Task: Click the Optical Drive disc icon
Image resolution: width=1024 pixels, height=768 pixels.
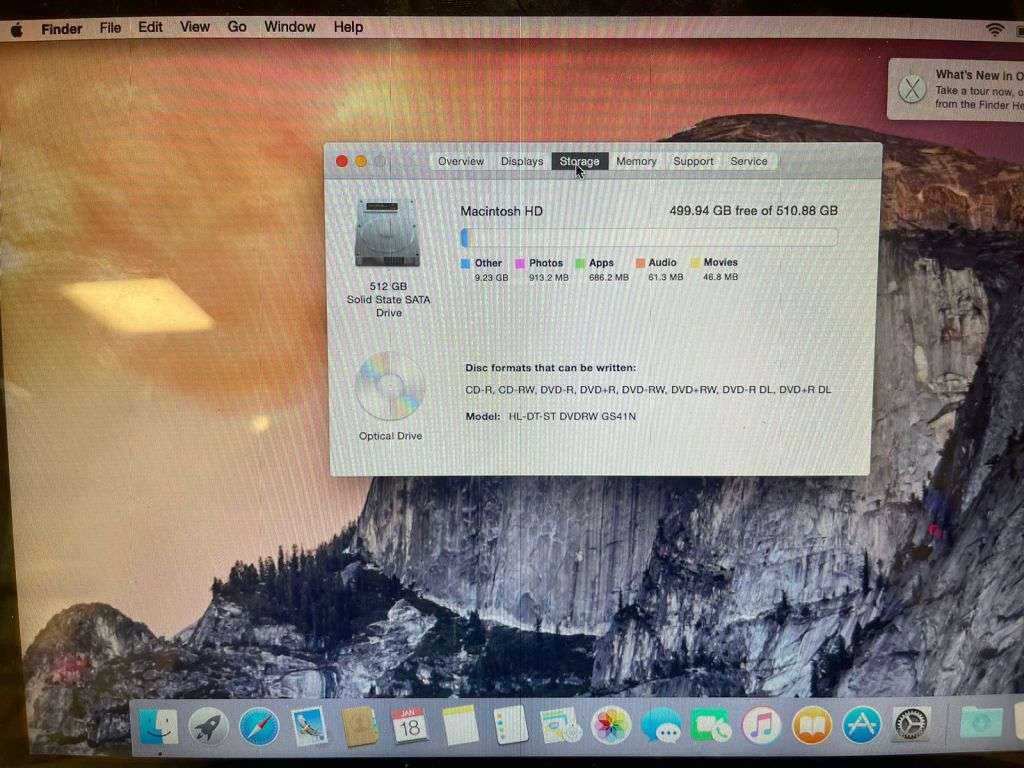Action: [x=389, y=387]
